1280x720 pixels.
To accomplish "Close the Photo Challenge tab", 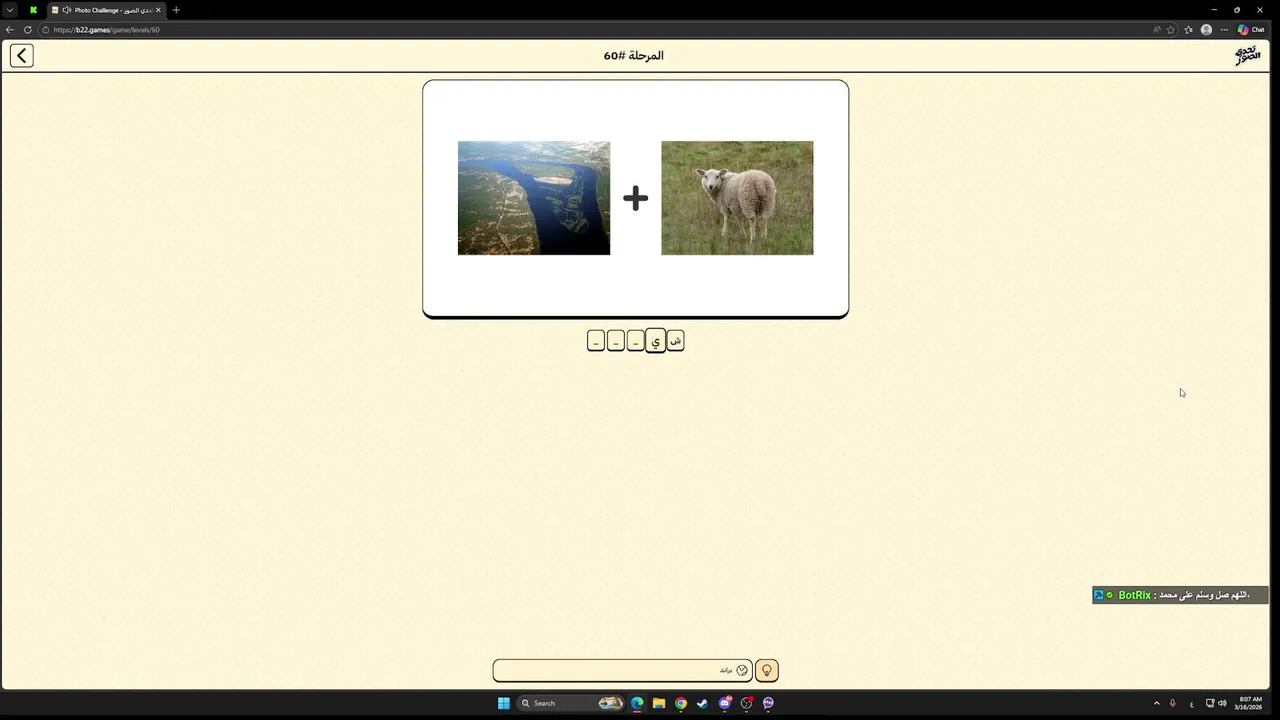I will 158,10.
